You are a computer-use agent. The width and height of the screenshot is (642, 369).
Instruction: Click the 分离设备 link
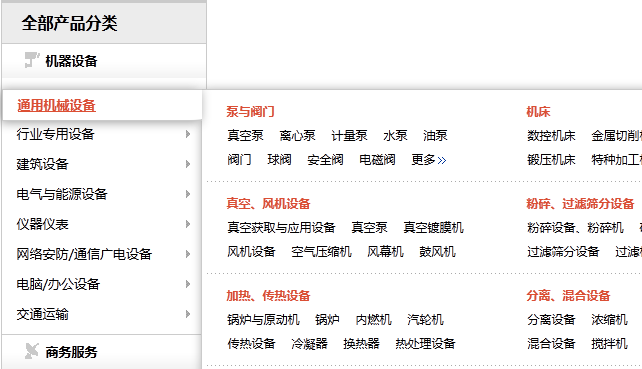click(x=552, y=319)
